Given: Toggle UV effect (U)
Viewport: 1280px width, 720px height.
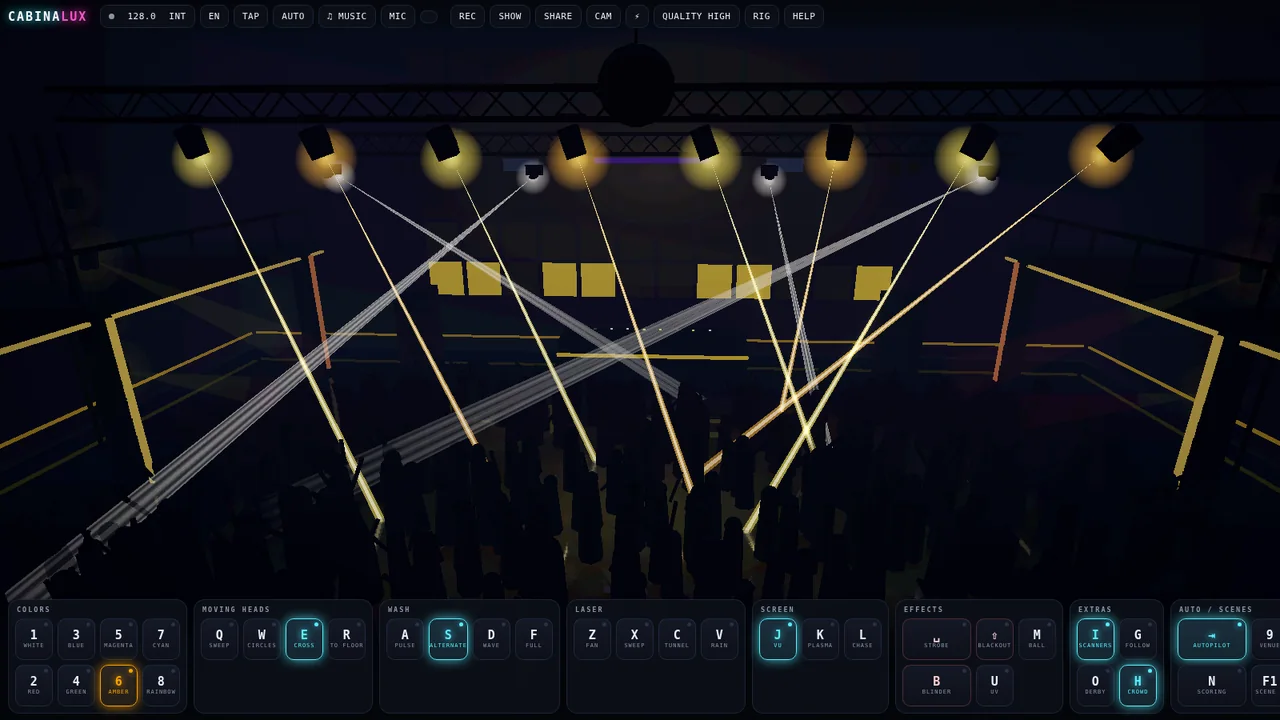Looking at the screenshot, I should [x=994, y=685].
